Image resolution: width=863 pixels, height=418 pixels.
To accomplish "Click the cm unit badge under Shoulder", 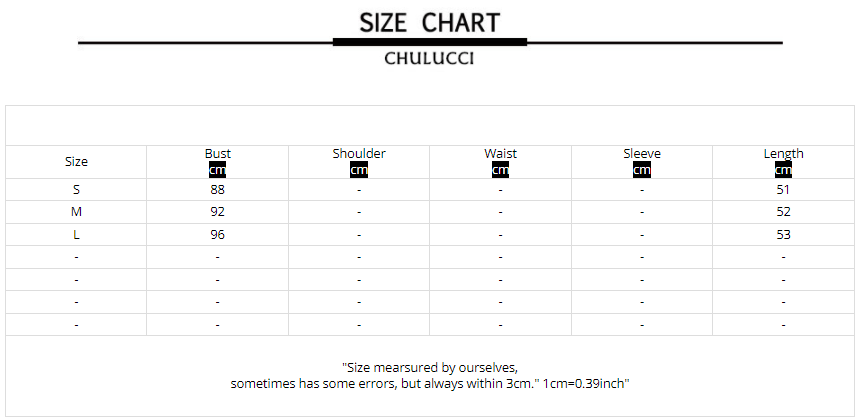I will [x=359, y=170].
